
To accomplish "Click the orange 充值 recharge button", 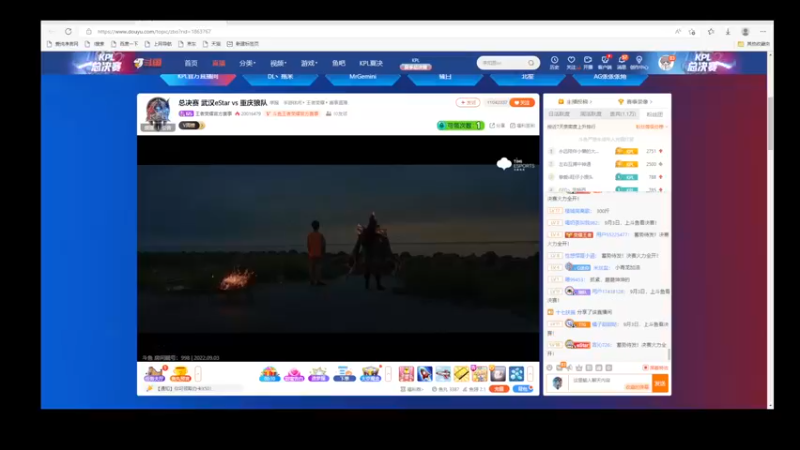I will point(499,389).
